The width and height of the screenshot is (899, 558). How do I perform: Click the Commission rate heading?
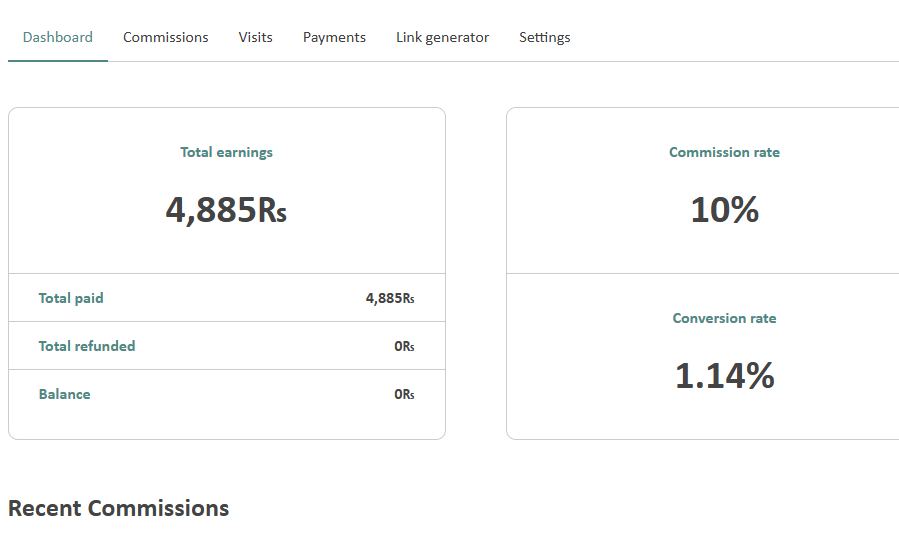click(724, 153)
